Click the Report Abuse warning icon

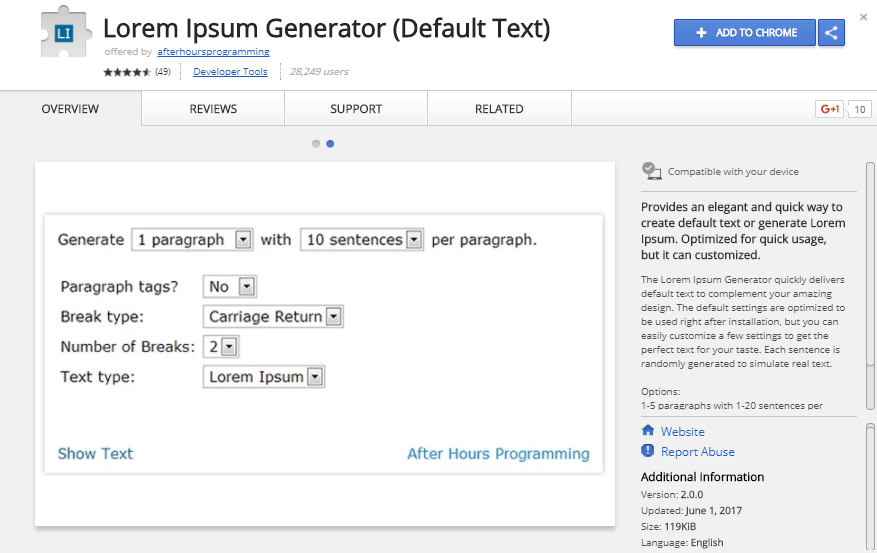(x=648, y=451)
